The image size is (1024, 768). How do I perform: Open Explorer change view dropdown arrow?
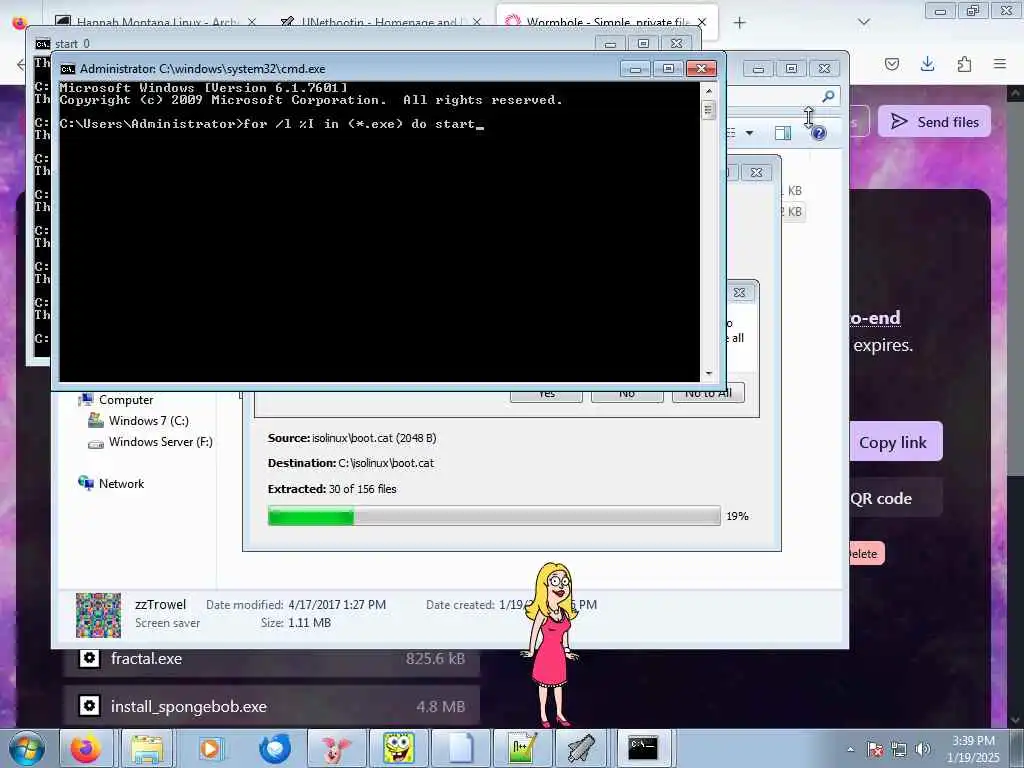click(750, 133)
